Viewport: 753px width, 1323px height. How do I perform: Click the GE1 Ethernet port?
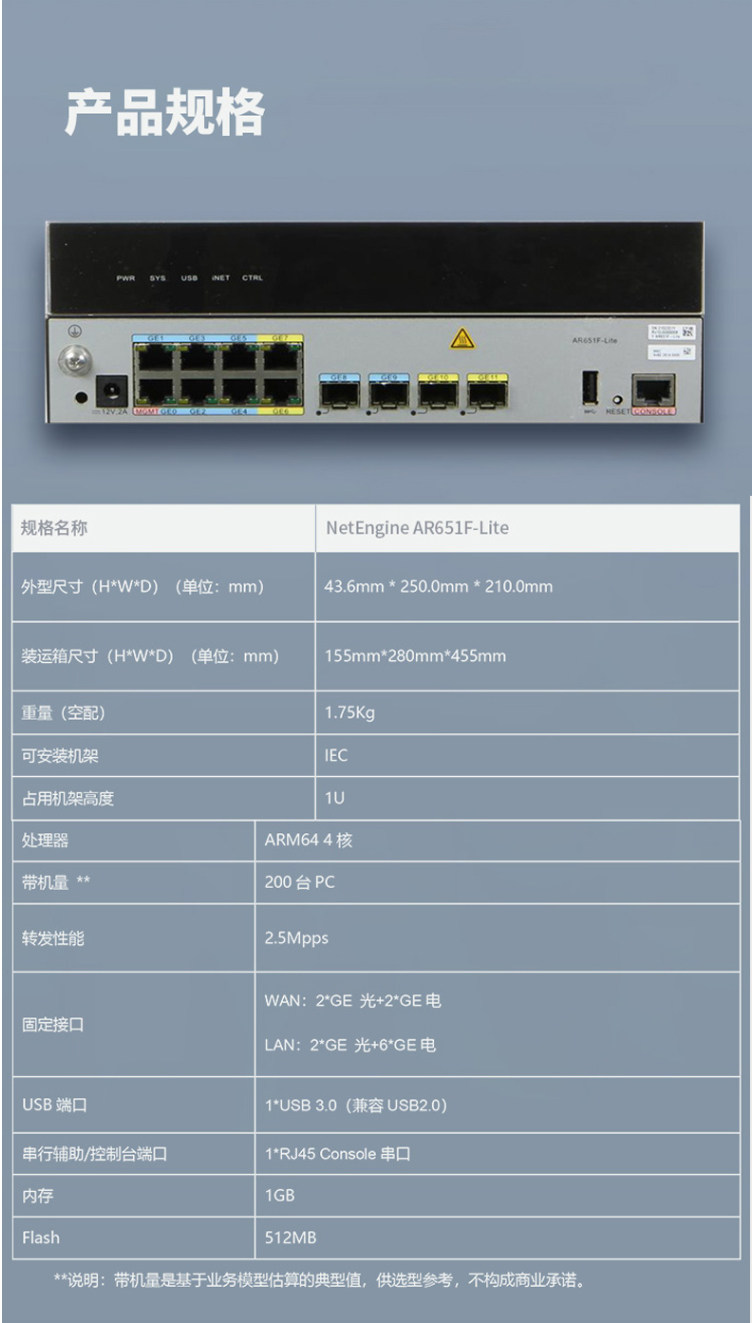pyautogui.click(x=155, y=358)
